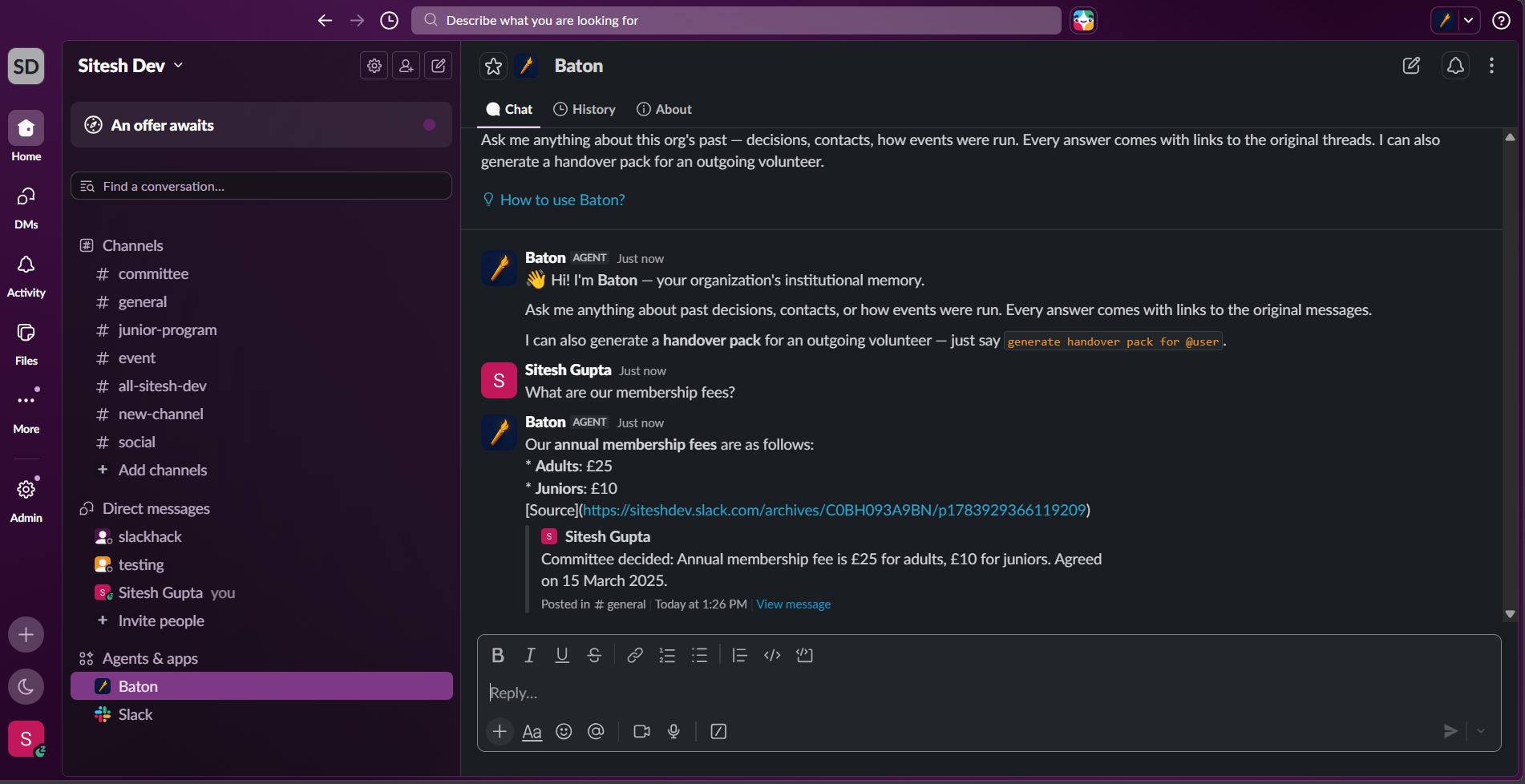Open Files in the left rail
This screenshot has height=784, width=1525.
click(26, 343)
